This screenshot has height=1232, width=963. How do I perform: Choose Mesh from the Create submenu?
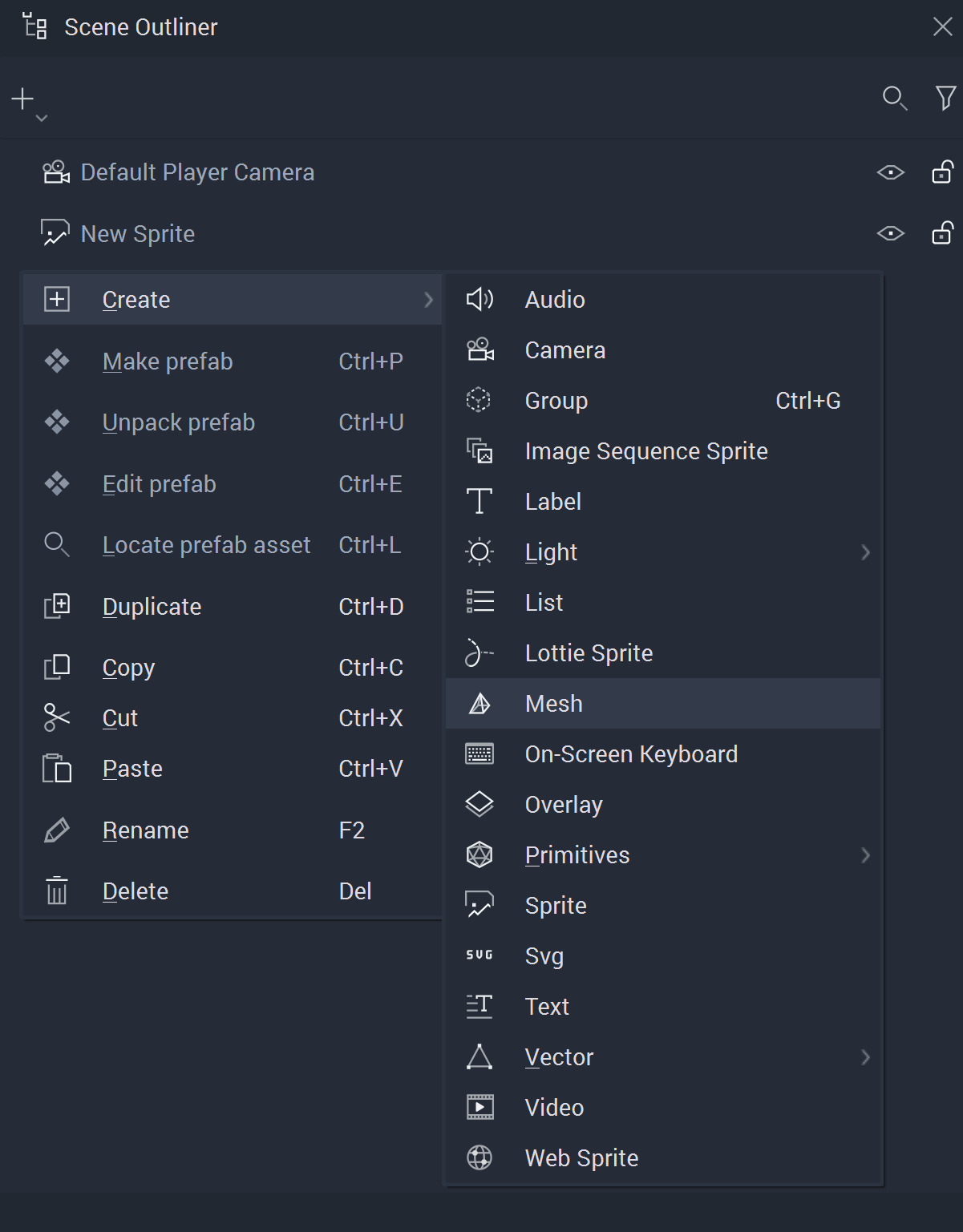(554, 704)
